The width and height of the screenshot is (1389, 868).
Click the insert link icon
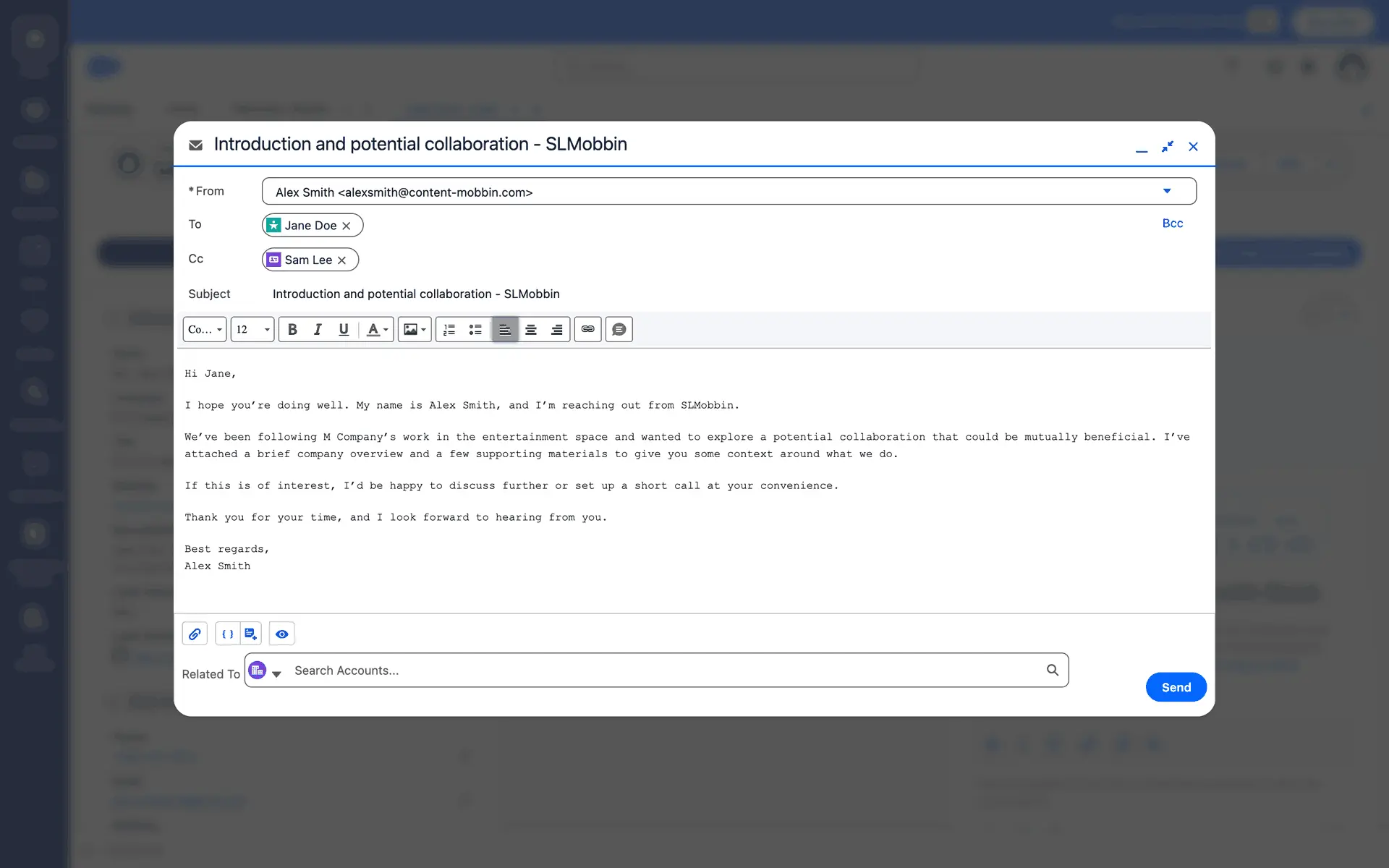[x=587, y=330]
